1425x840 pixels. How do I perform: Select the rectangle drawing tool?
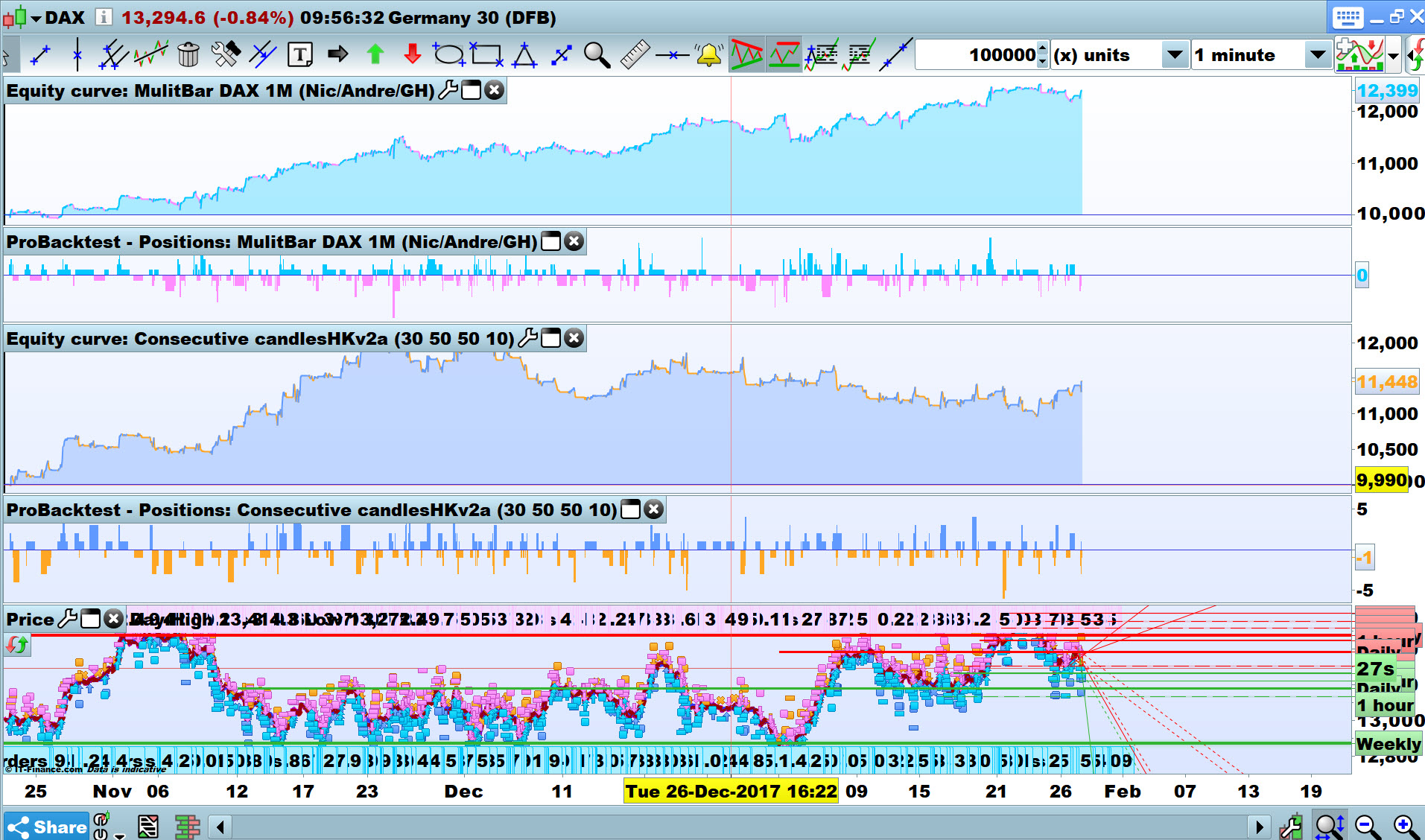pyautogui.click(x=486, y=55)
